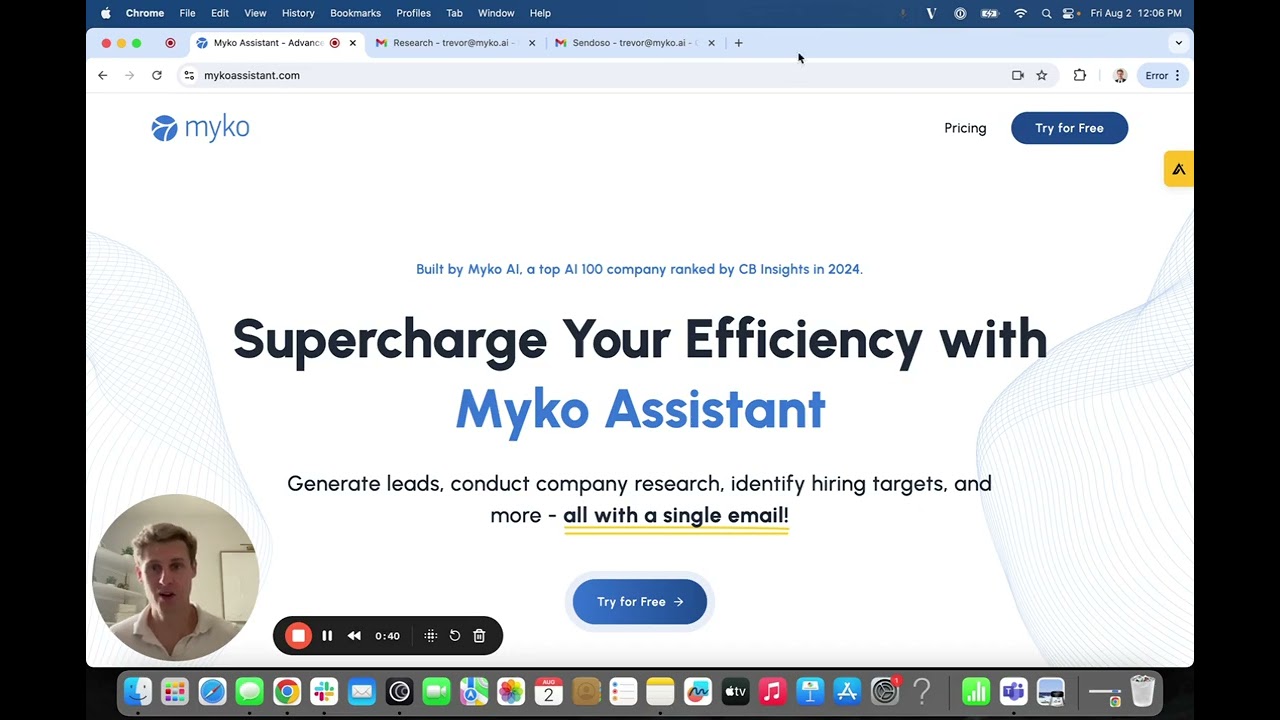
Task: Open the Chrome three-dot menu
Action: 1178,75
